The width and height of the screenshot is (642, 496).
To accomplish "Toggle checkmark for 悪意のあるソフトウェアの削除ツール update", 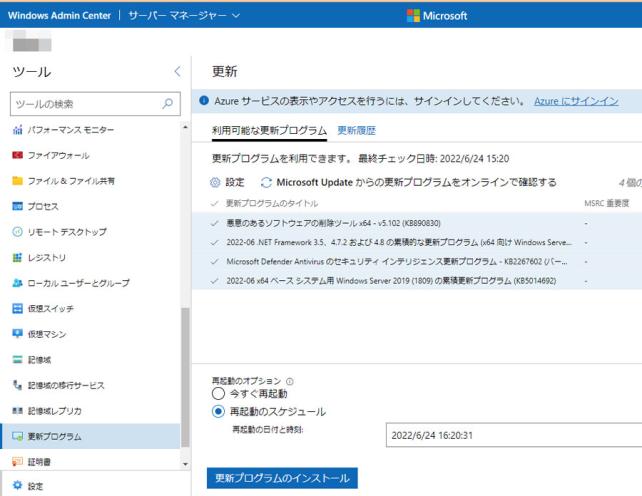I will pyautogui.click(x=215, y=223).
